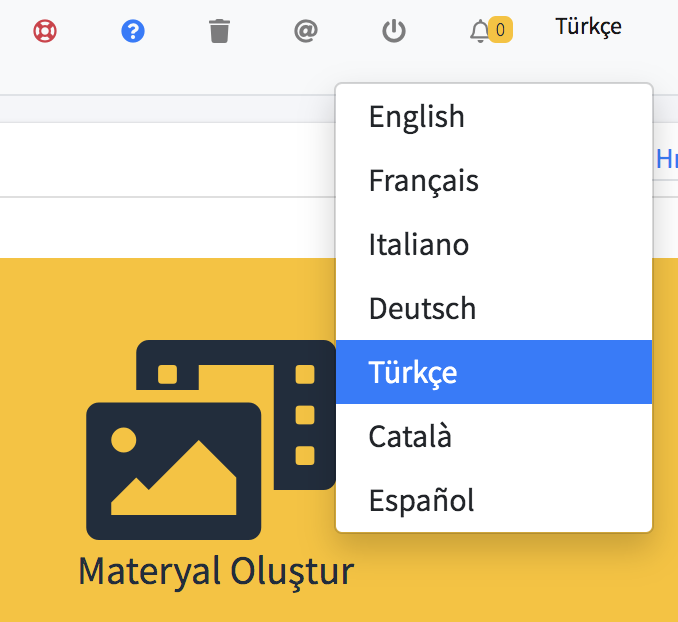Click the image and film media icon
The width and height of the screenshot is (678, 622).
pyautogui.click(x=211, y=440)
